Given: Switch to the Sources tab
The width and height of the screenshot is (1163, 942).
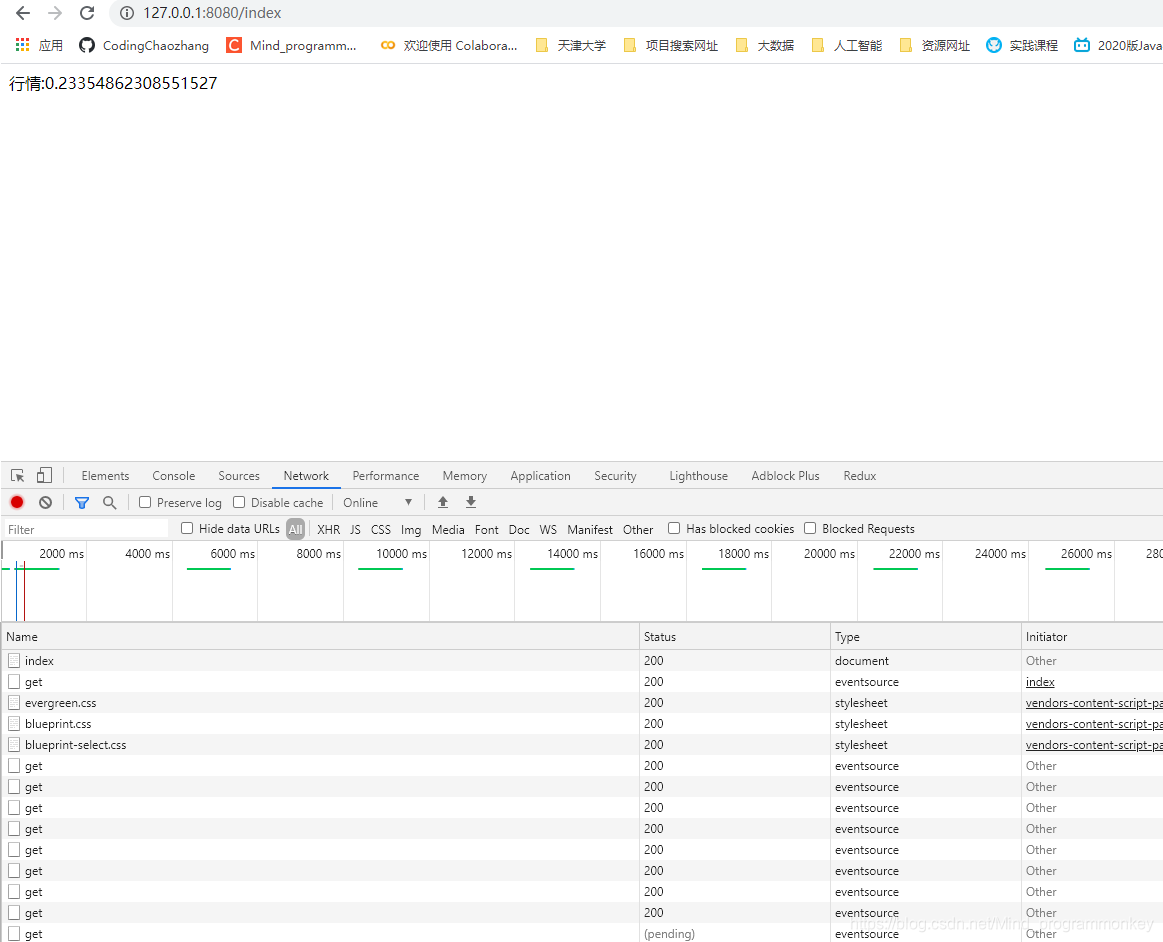Looking at the screenshot, I should tap(239, 475).
